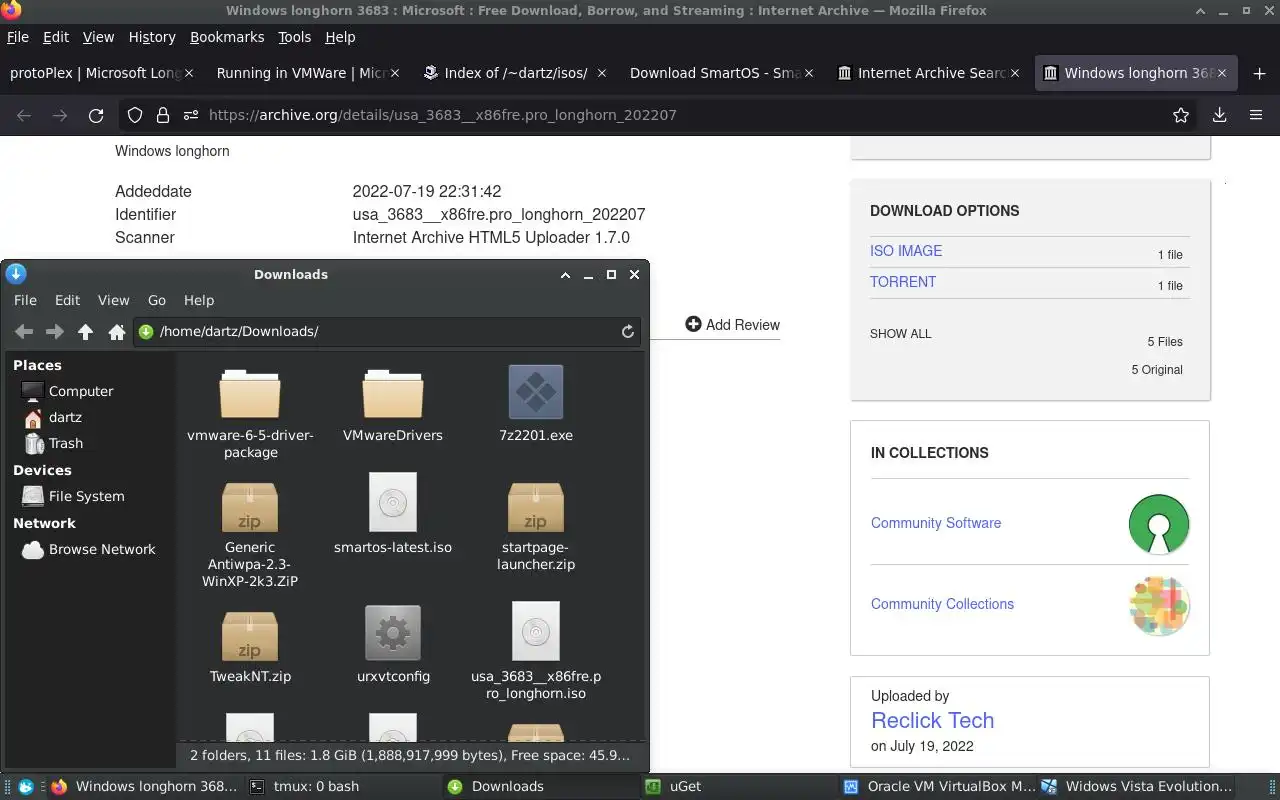Select the smartos-latest.iso file
The width and height of the screenshot is (1280, 800).
coord(393,514)
